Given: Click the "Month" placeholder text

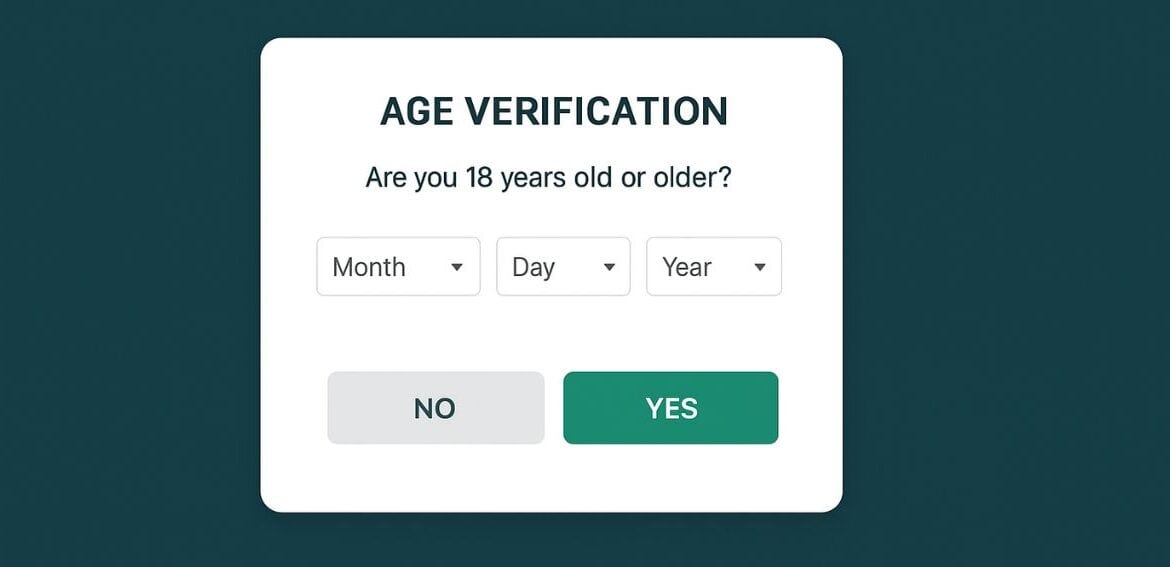Looking at the screenshot, I should 369,267.
